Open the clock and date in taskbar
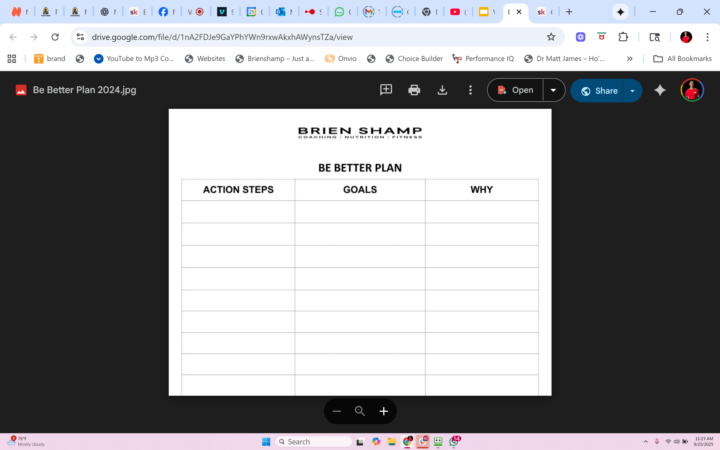Viewport: 720px width, 450px height. click(x=703, y=442)
